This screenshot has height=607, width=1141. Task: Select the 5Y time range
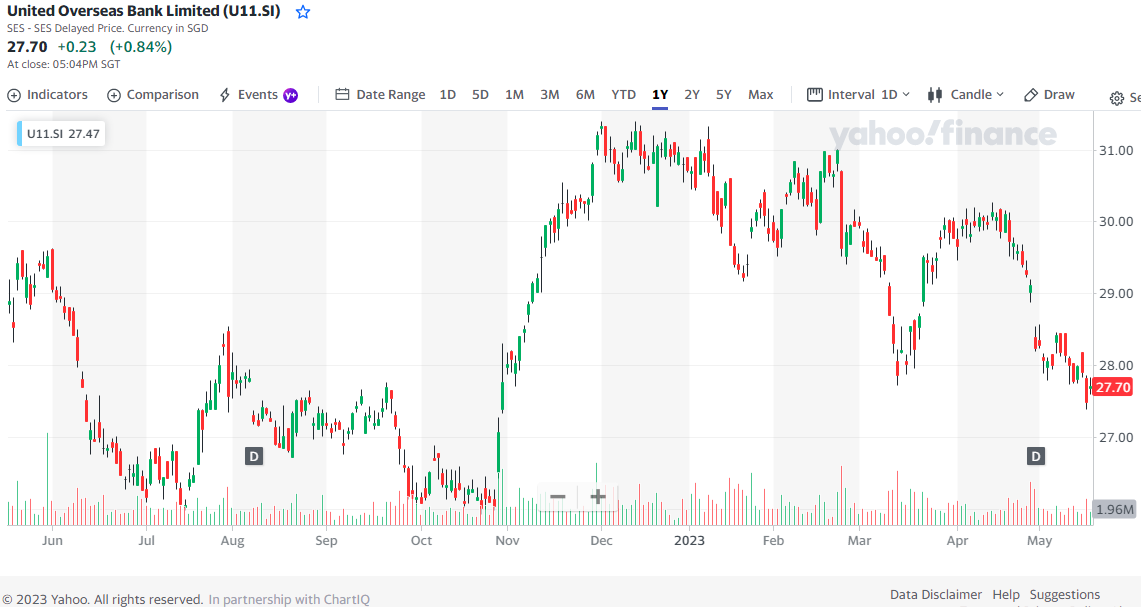coord(723,95)
